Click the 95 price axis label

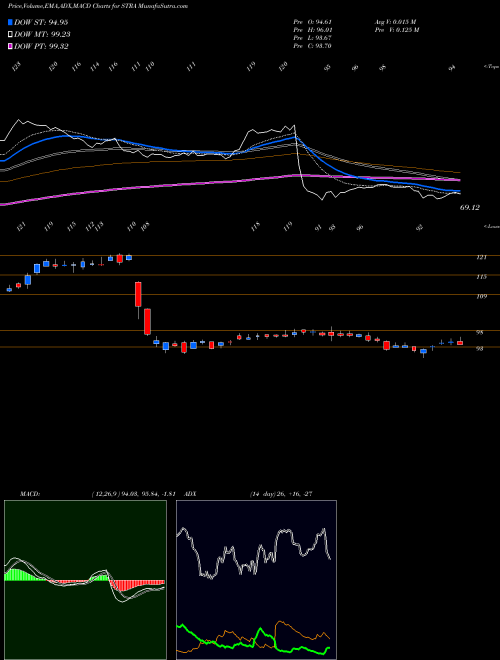pos(479,333)
